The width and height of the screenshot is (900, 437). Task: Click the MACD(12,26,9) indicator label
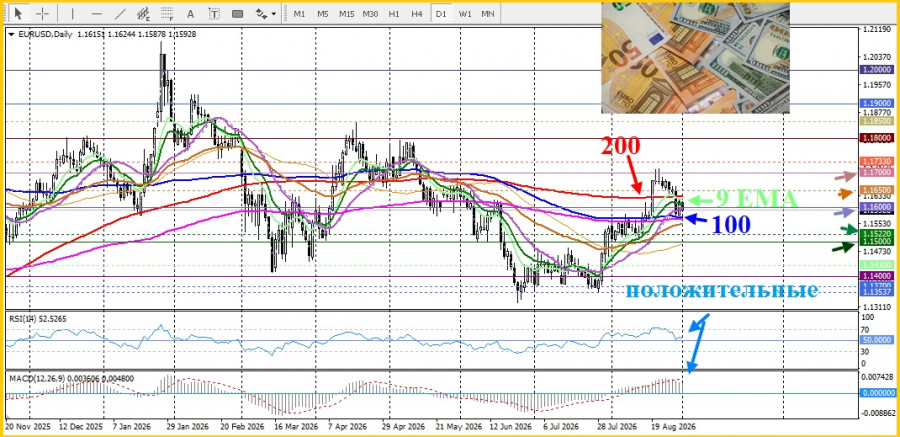[x=71, y=378]
